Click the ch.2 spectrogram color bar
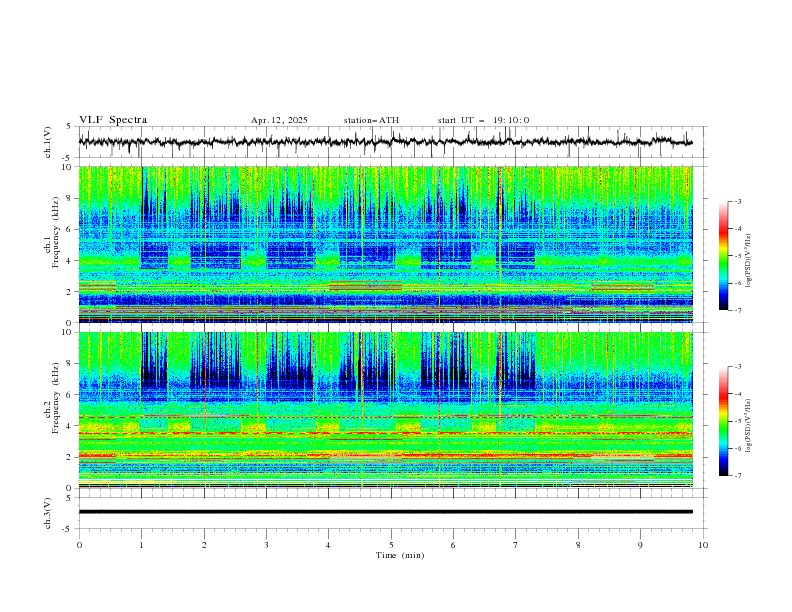The width and height of the screenshot is (792, 612). coord(723,421)
